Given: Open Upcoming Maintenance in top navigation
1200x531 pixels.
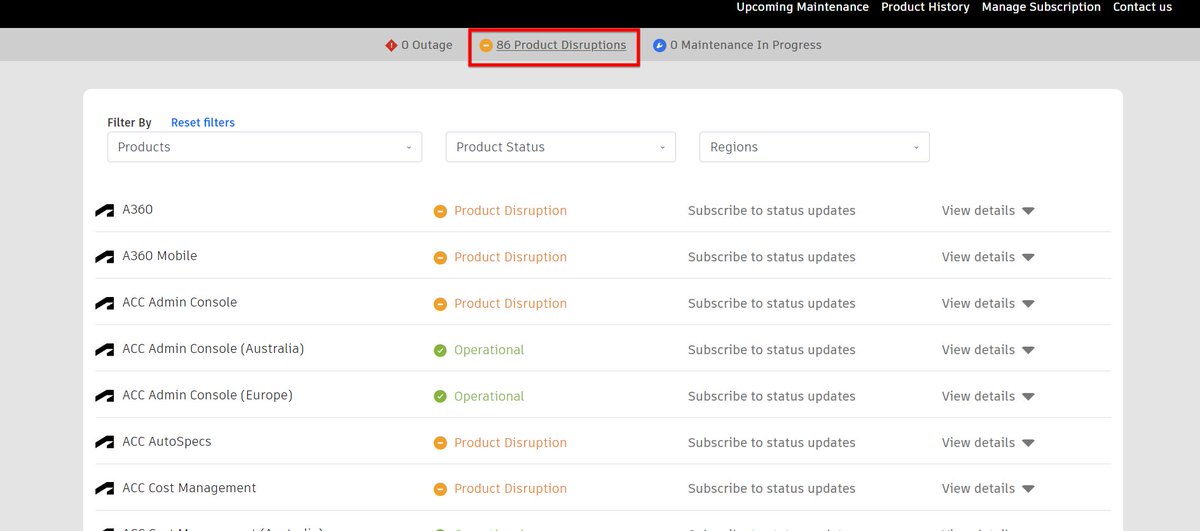Looking at the screenshot, I should point(802,7).
